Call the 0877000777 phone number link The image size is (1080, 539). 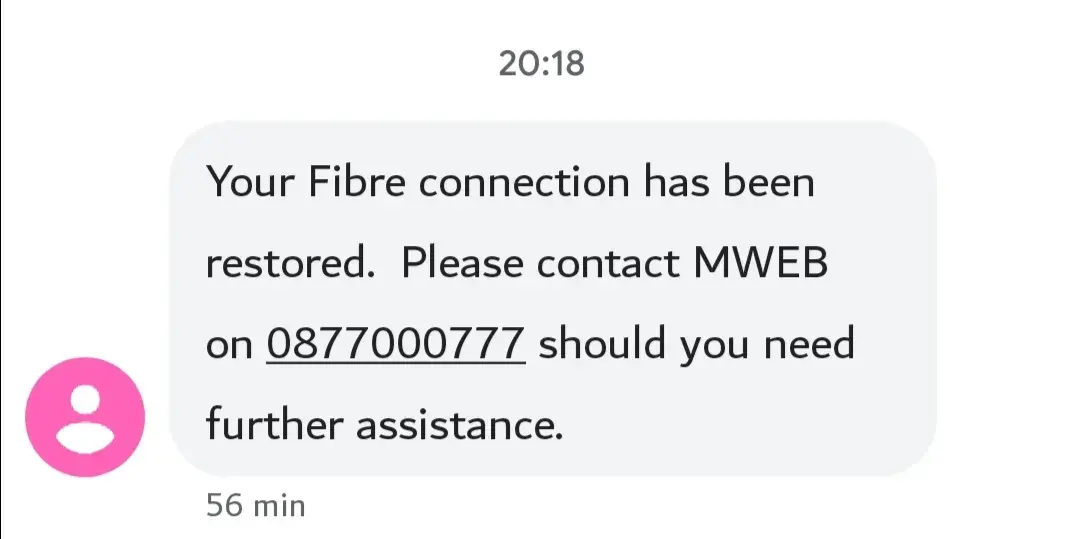[396, 345]
